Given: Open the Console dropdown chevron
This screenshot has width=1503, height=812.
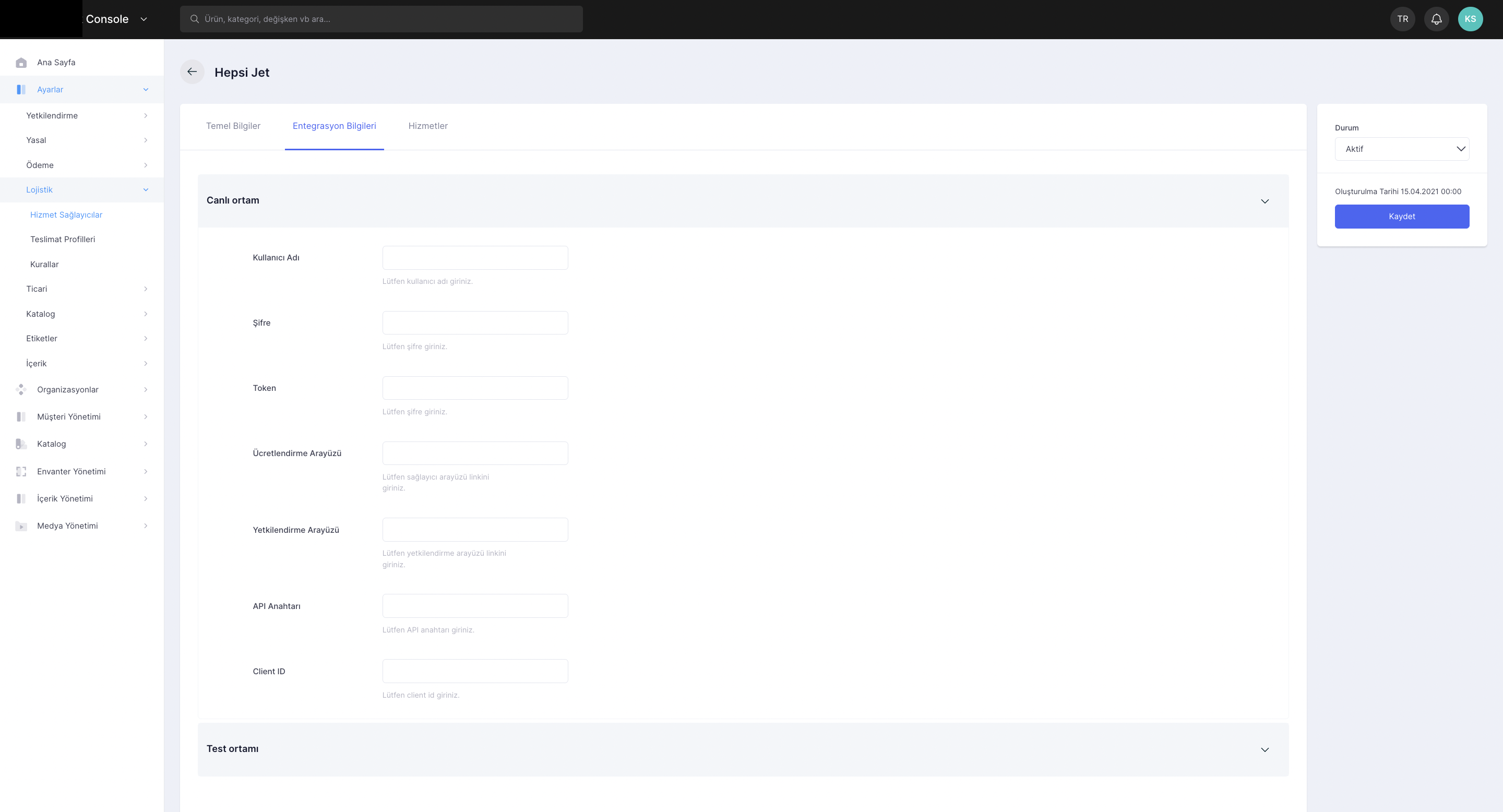Looking at the screenshot, I should click(144, 19).
